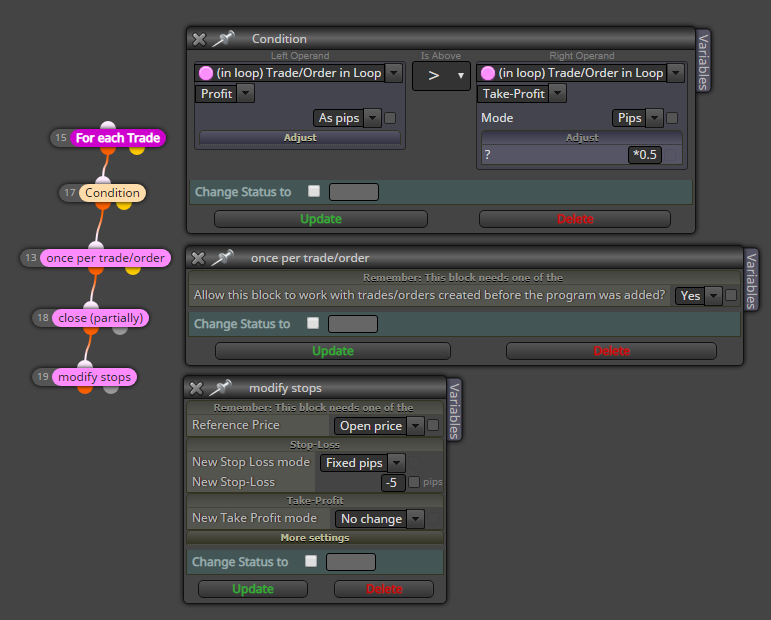Click input connector atop close (partially) block

[x=91, y=306]
